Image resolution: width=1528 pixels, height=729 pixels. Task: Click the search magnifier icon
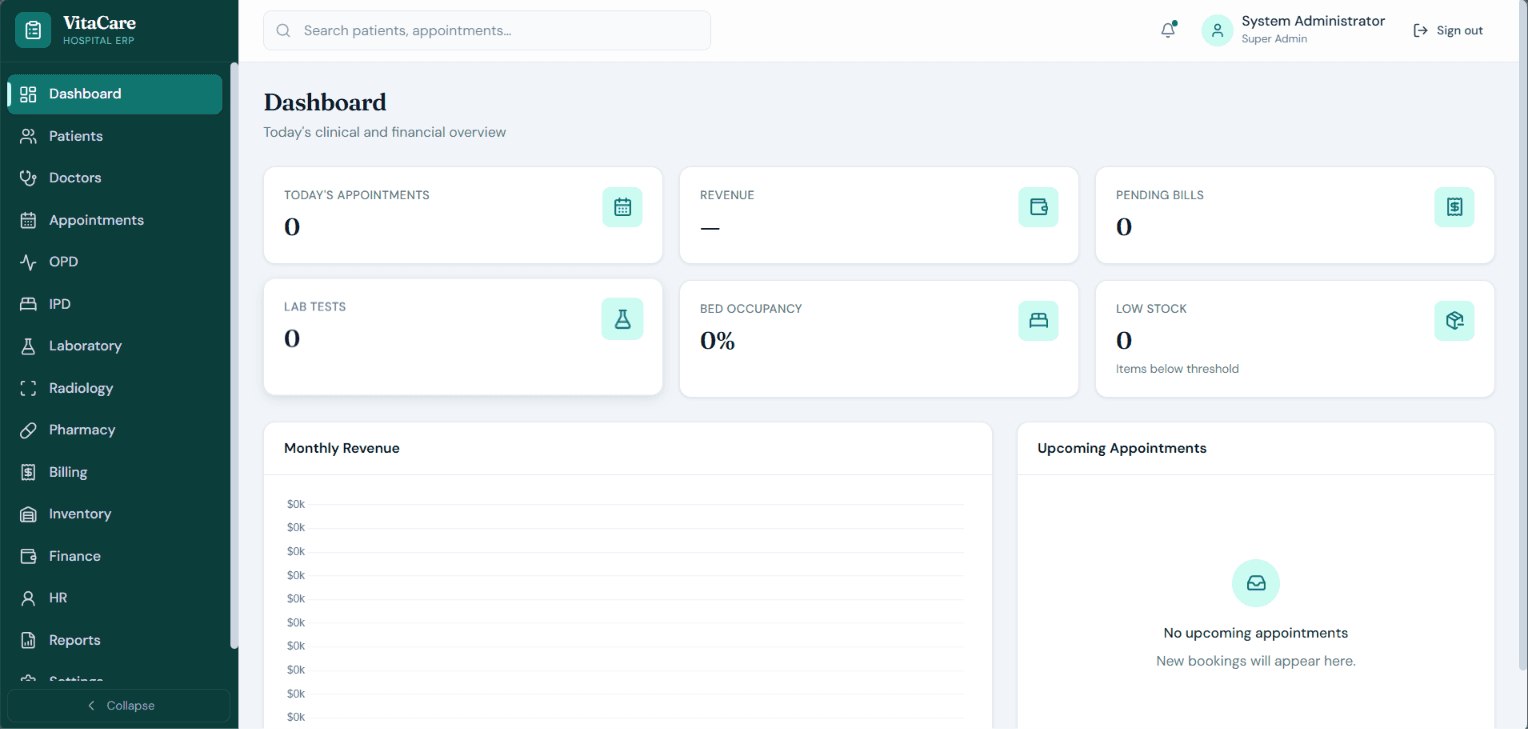pyautogui.click(x=284, y=31)
